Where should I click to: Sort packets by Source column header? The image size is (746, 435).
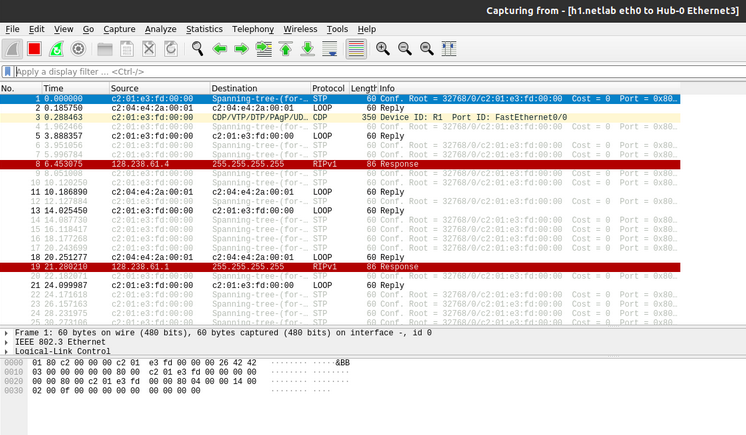click(159, 89)
